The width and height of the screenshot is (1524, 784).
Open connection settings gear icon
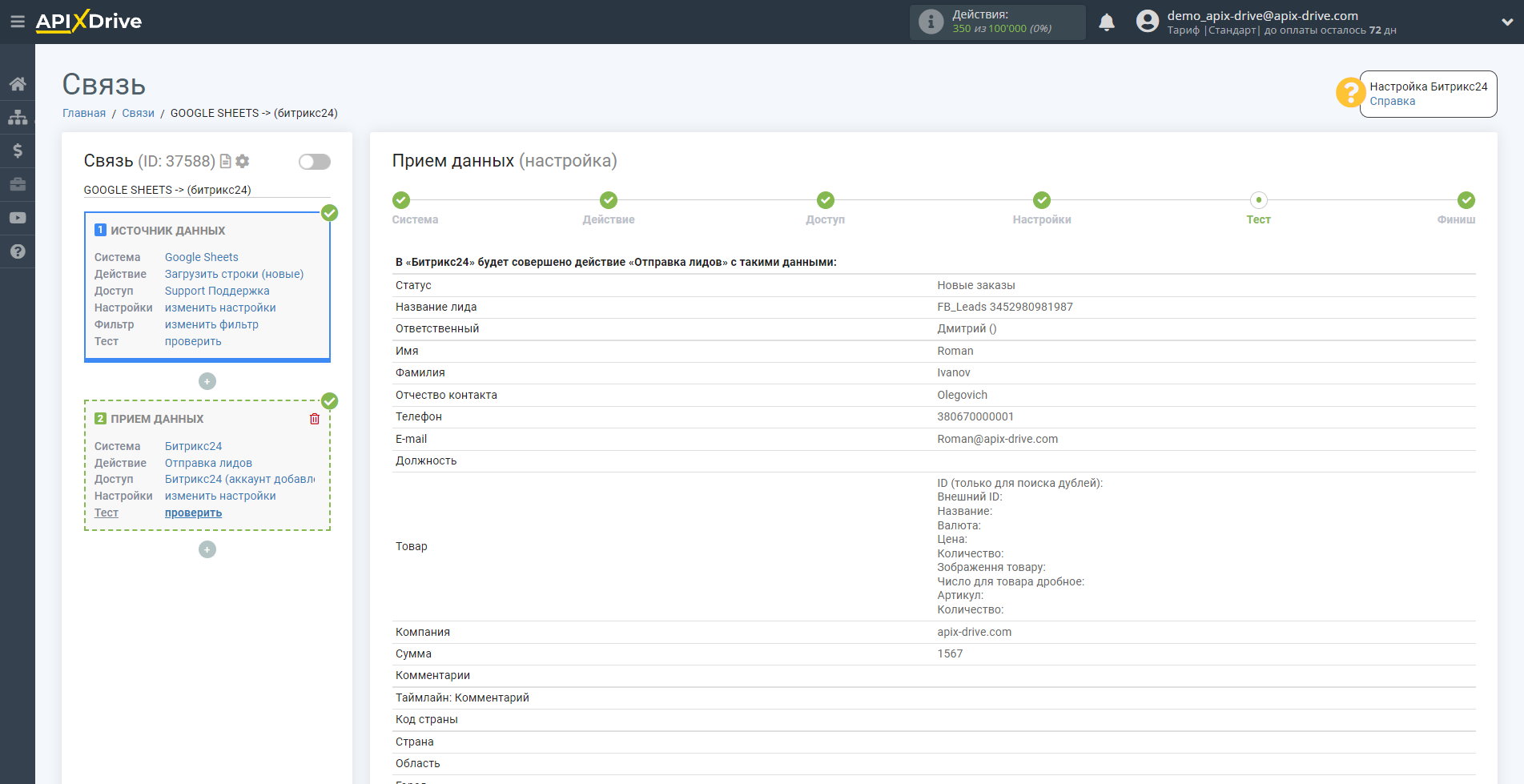pos(243,161)
